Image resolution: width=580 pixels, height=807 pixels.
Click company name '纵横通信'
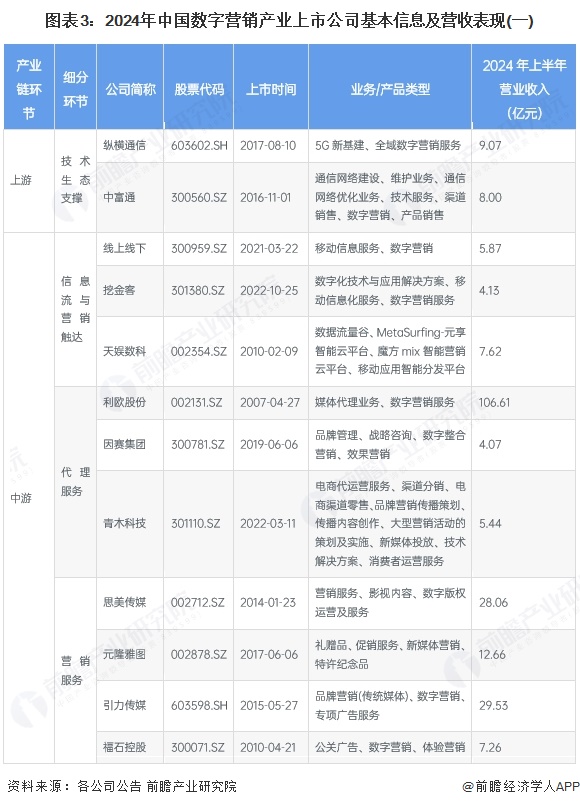point(124,146)
